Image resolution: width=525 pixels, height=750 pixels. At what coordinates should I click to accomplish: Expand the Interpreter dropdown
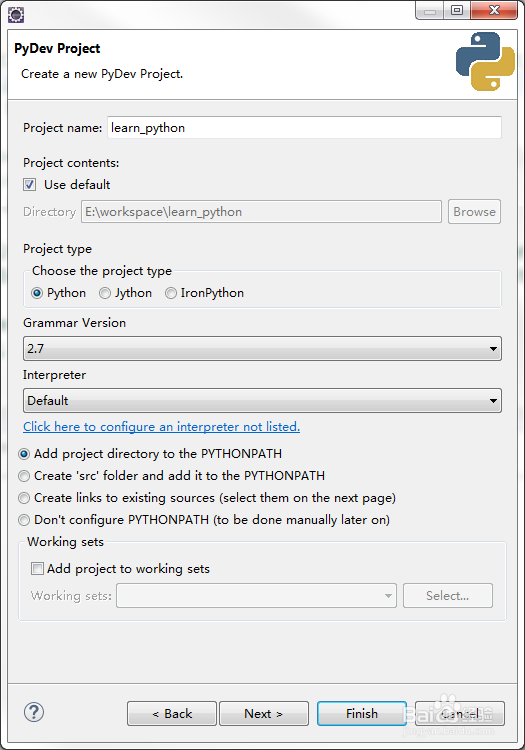[x=262, y=401]
